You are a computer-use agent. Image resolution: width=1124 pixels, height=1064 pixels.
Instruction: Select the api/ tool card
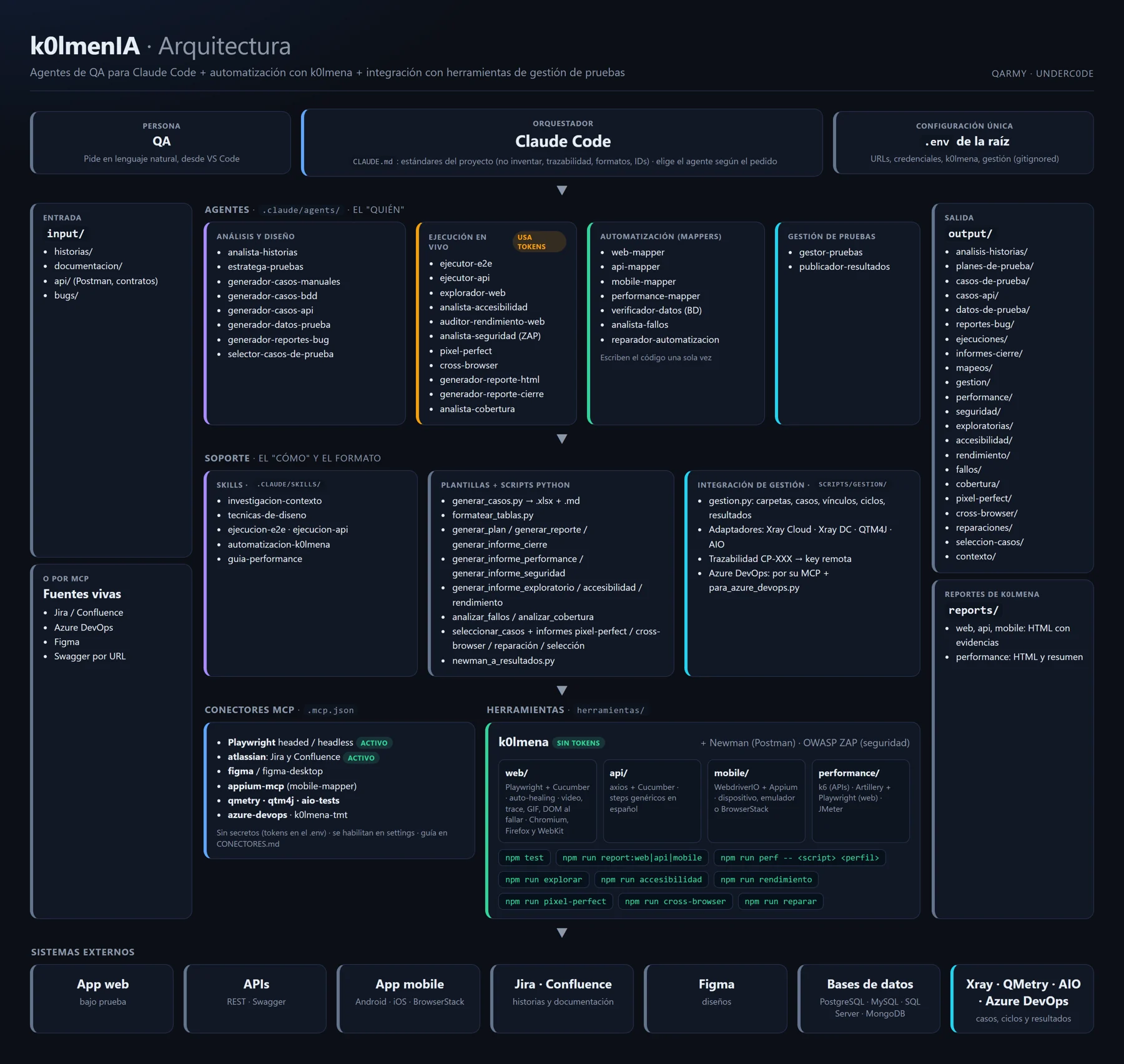[x=652, y=801]
